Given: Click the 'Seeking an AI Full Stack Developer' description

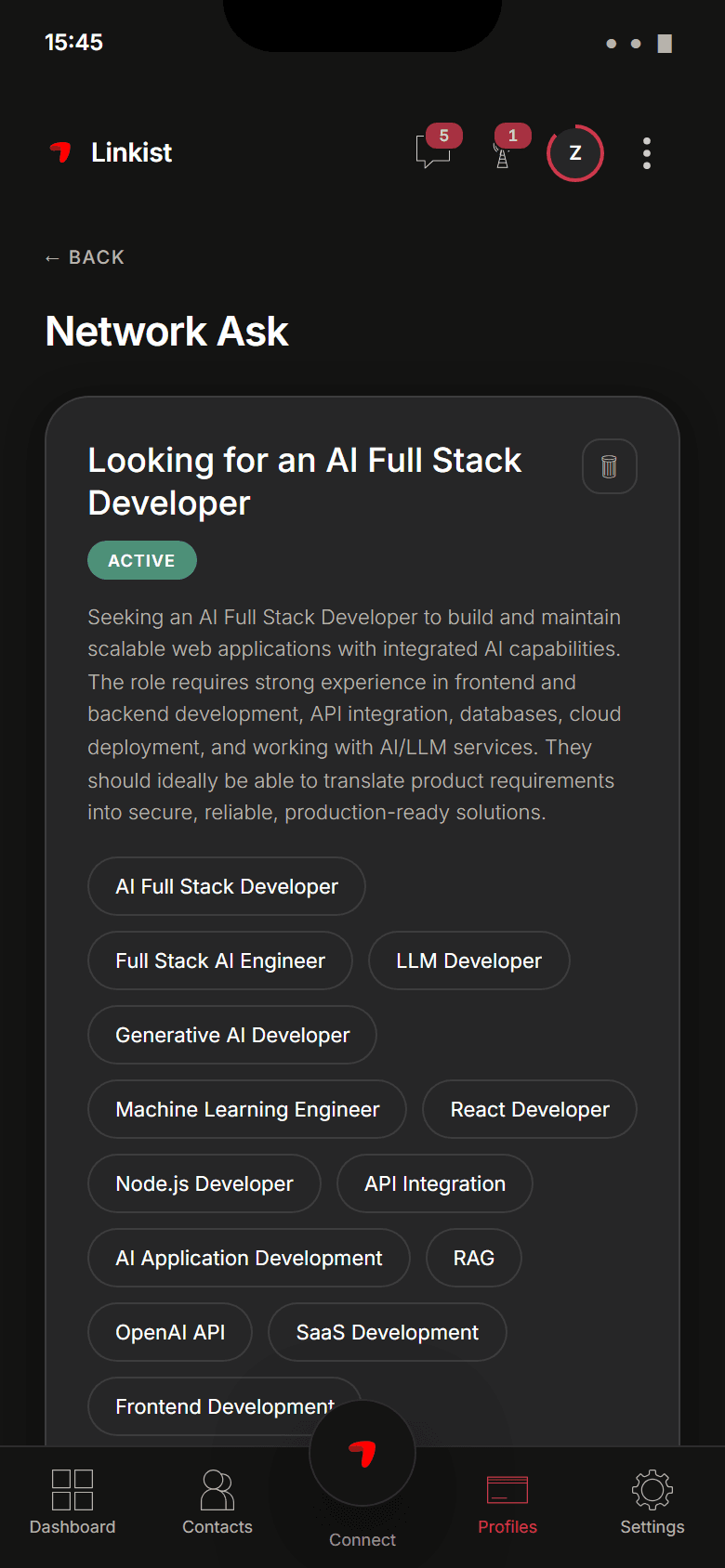Looking at the screenshot, I should [354, 714].
